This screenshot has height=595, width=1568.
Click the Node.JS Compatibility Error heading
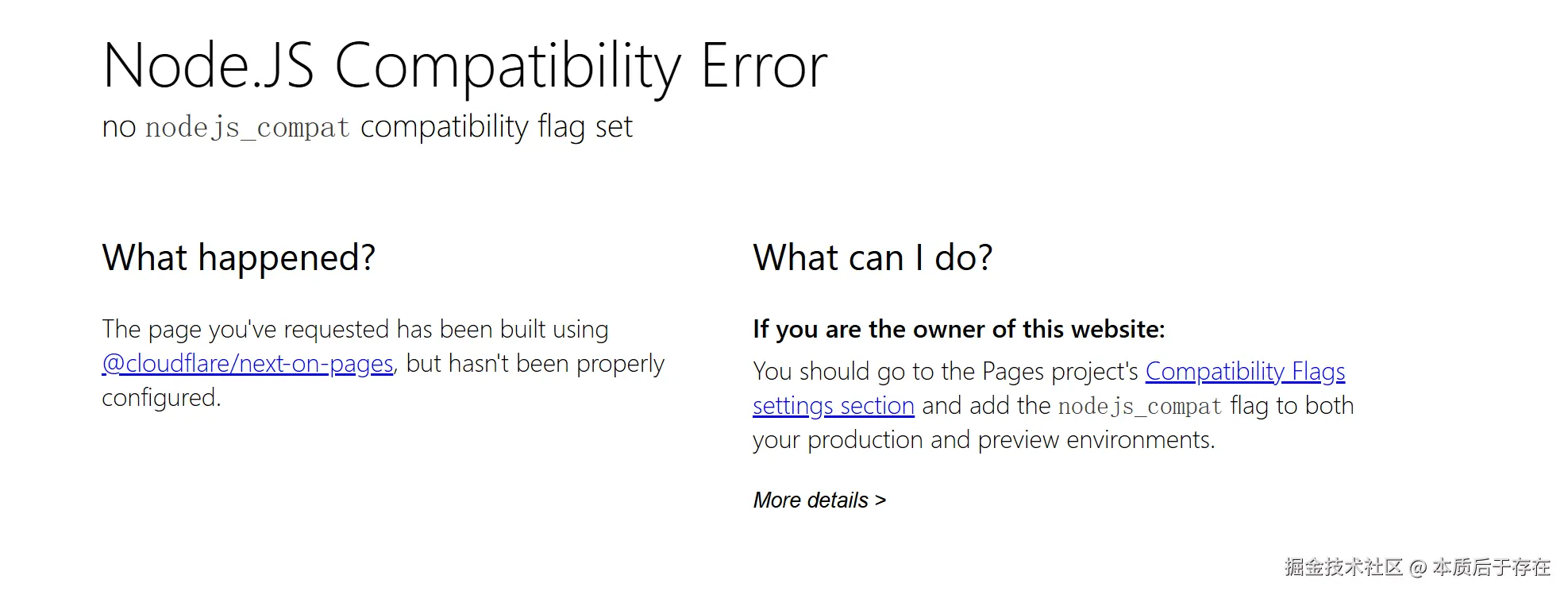(464, 66)
